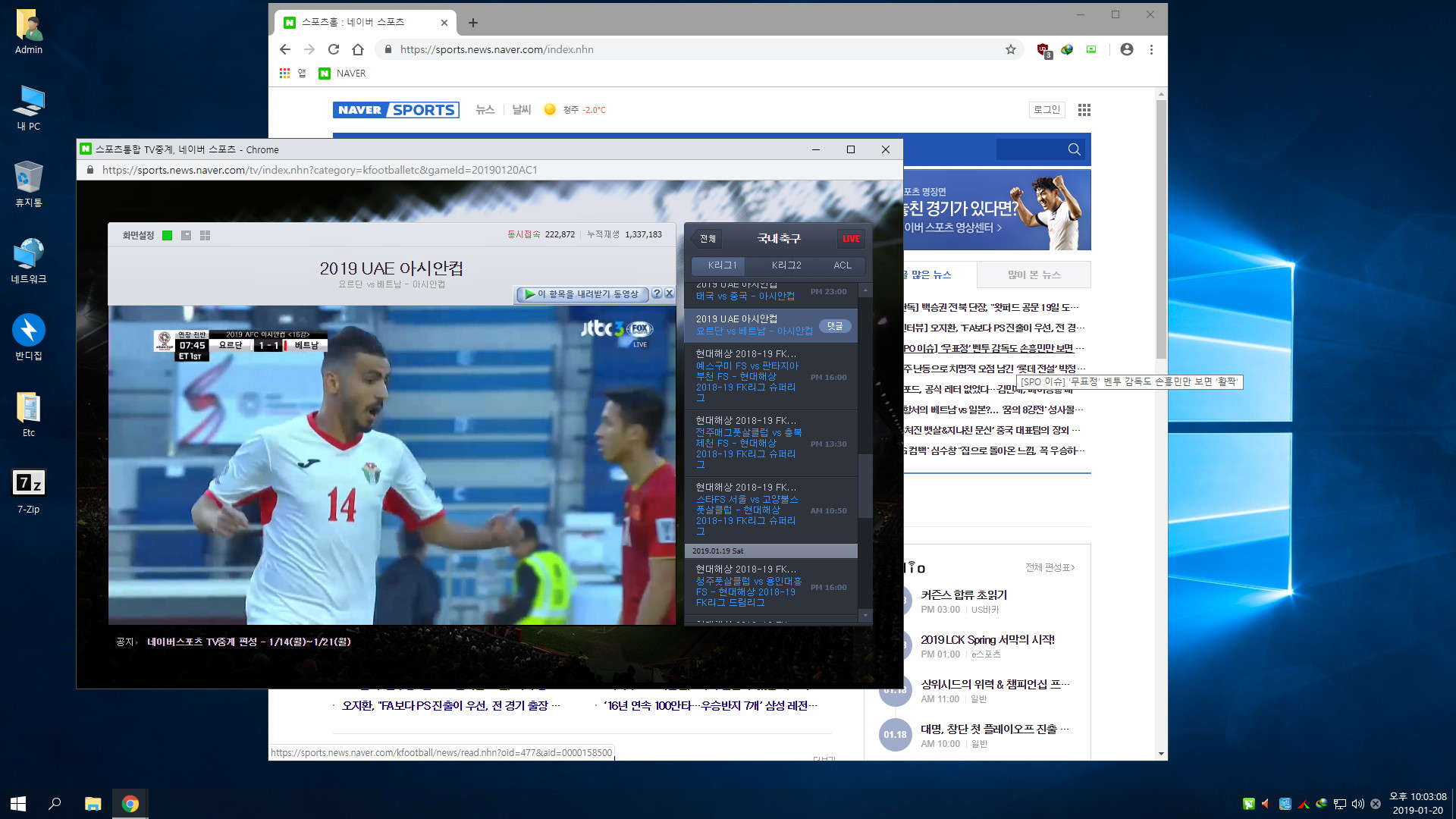Select the 청주풋살클럽 vs 용인대흥 FS match
Screen dimensions: 1456x819
(770, 586)
